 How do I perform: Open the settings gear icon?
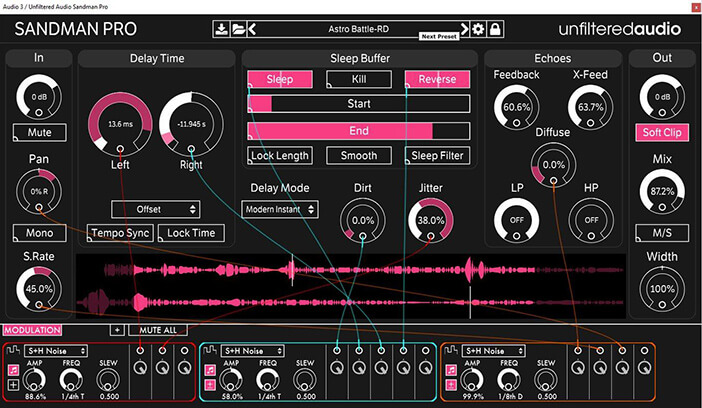479,29
